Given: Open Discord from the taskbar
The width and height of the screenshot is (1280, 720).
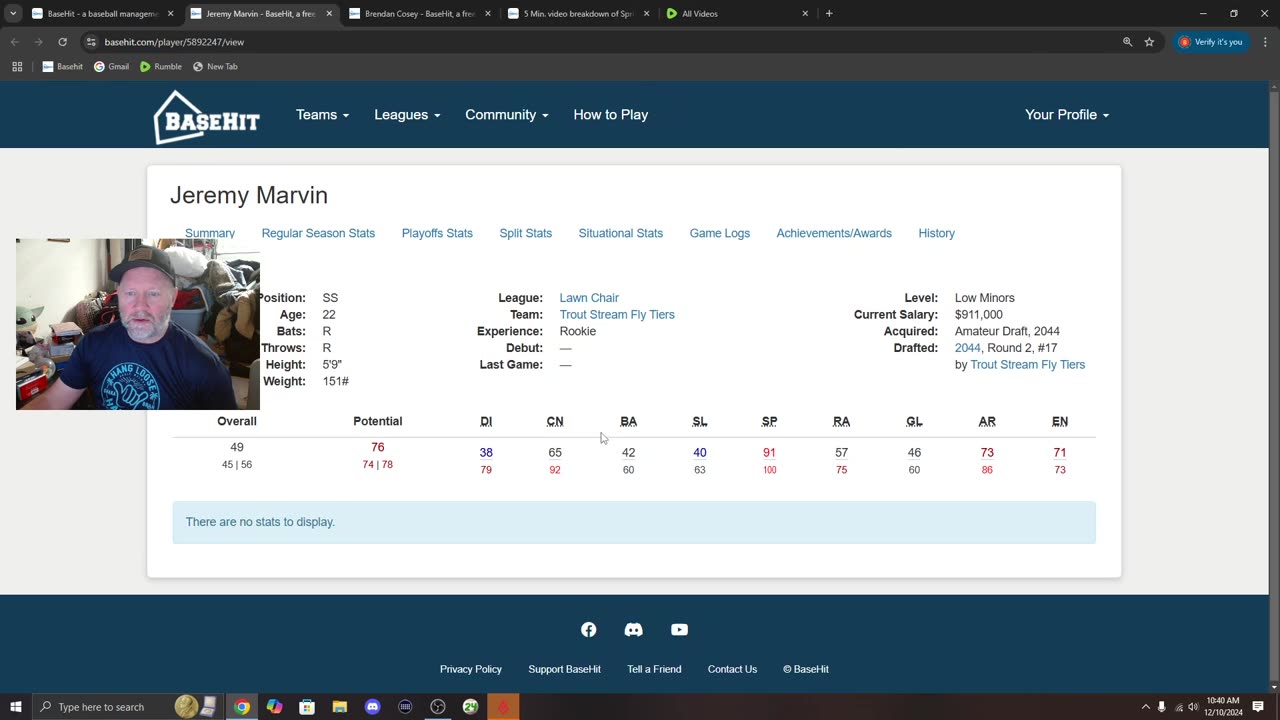Looking at the screenshot, I should pos(373,707).
